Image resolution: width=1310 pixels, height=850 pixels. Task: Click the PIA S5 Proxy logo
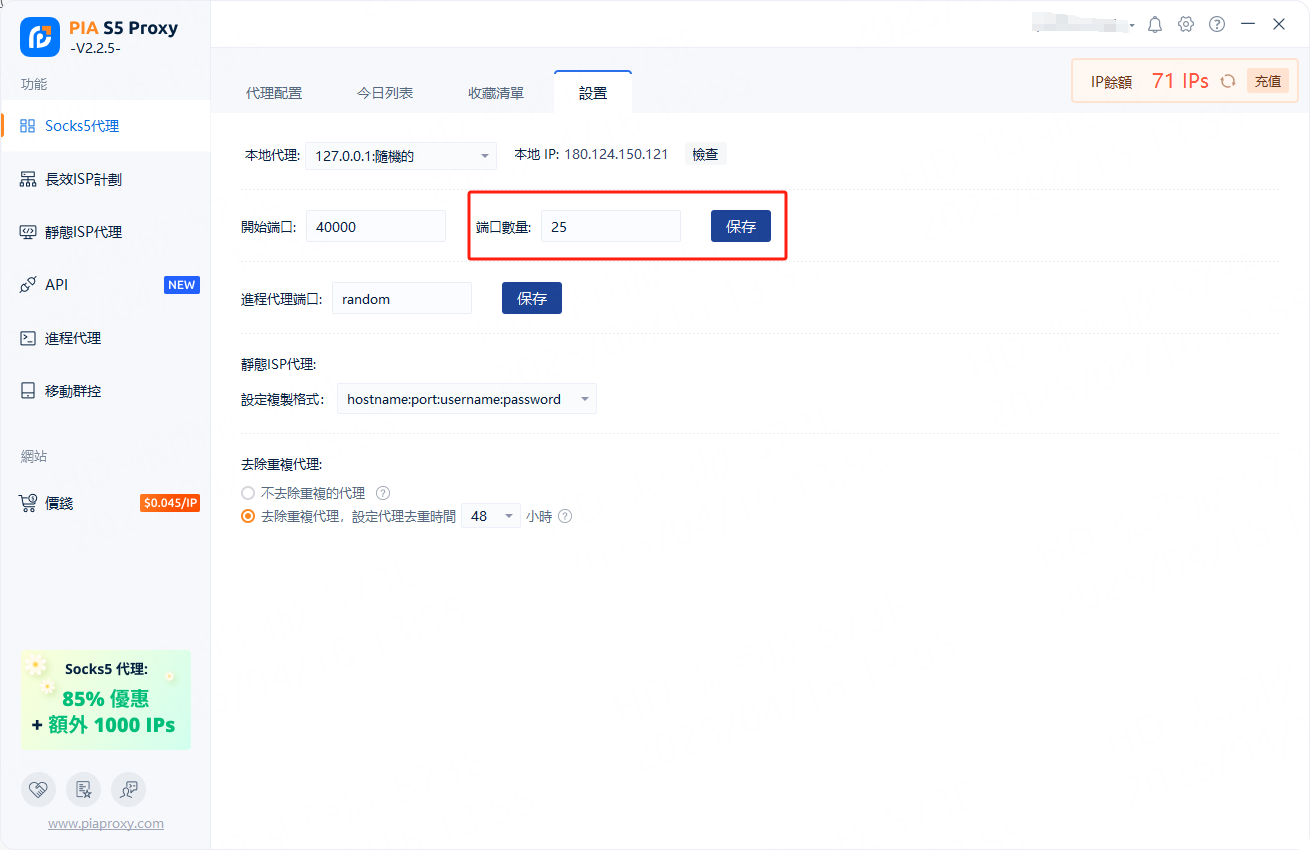click(x=40, y=37)
